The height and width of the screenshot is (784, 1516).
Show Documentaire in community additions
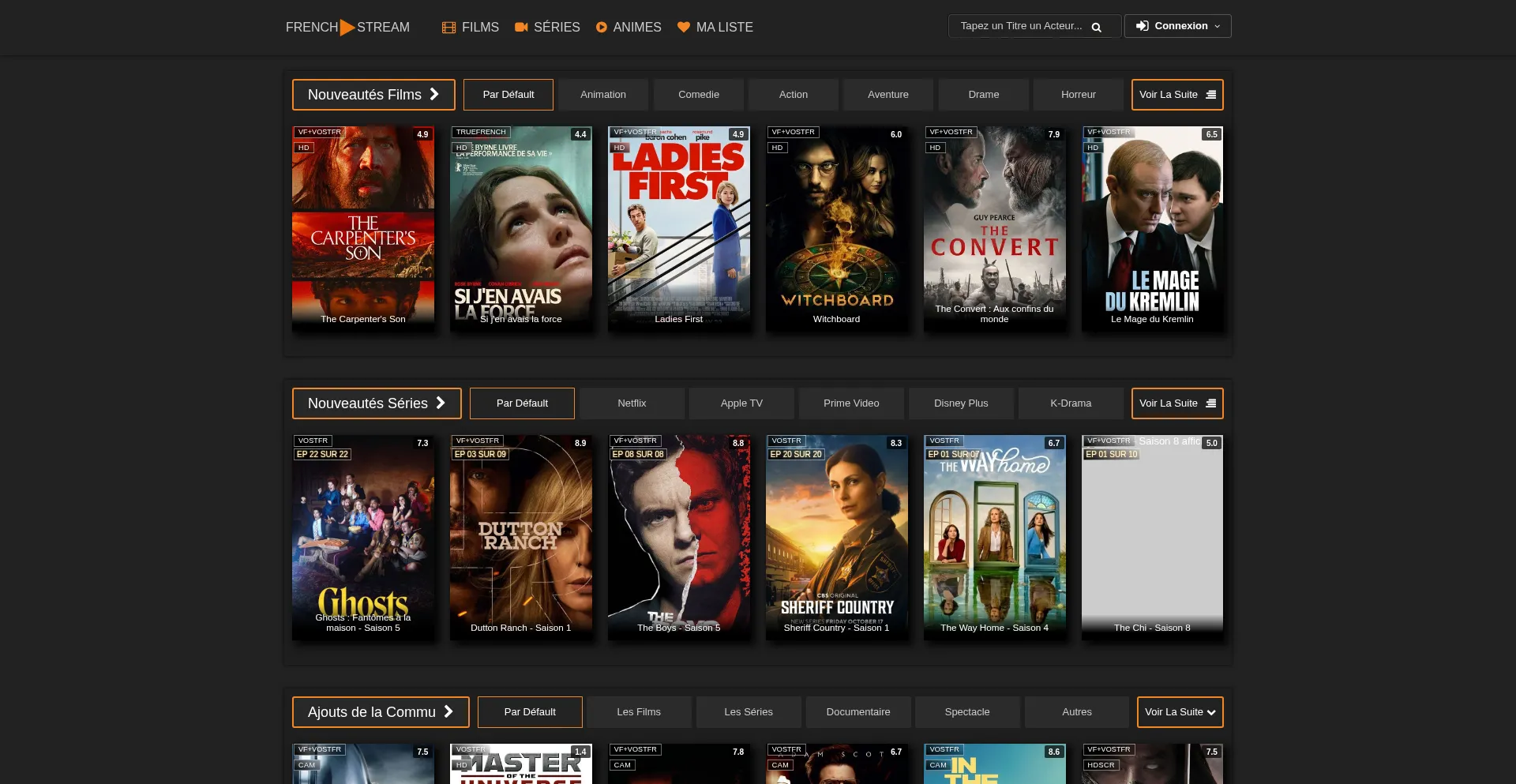858,712
